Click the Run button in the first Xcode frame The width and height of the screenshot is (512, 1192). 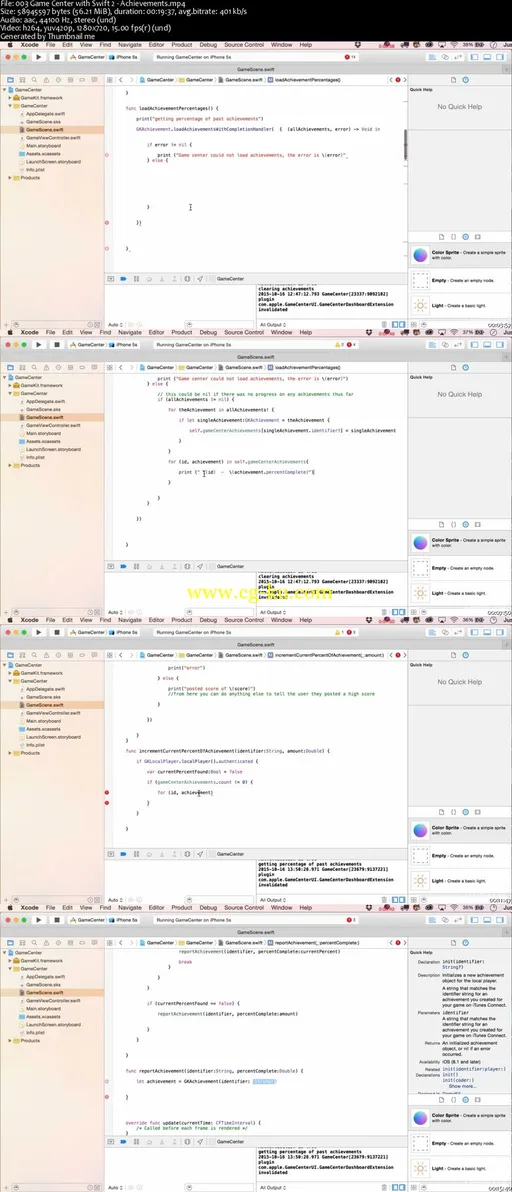click(40, 57)
